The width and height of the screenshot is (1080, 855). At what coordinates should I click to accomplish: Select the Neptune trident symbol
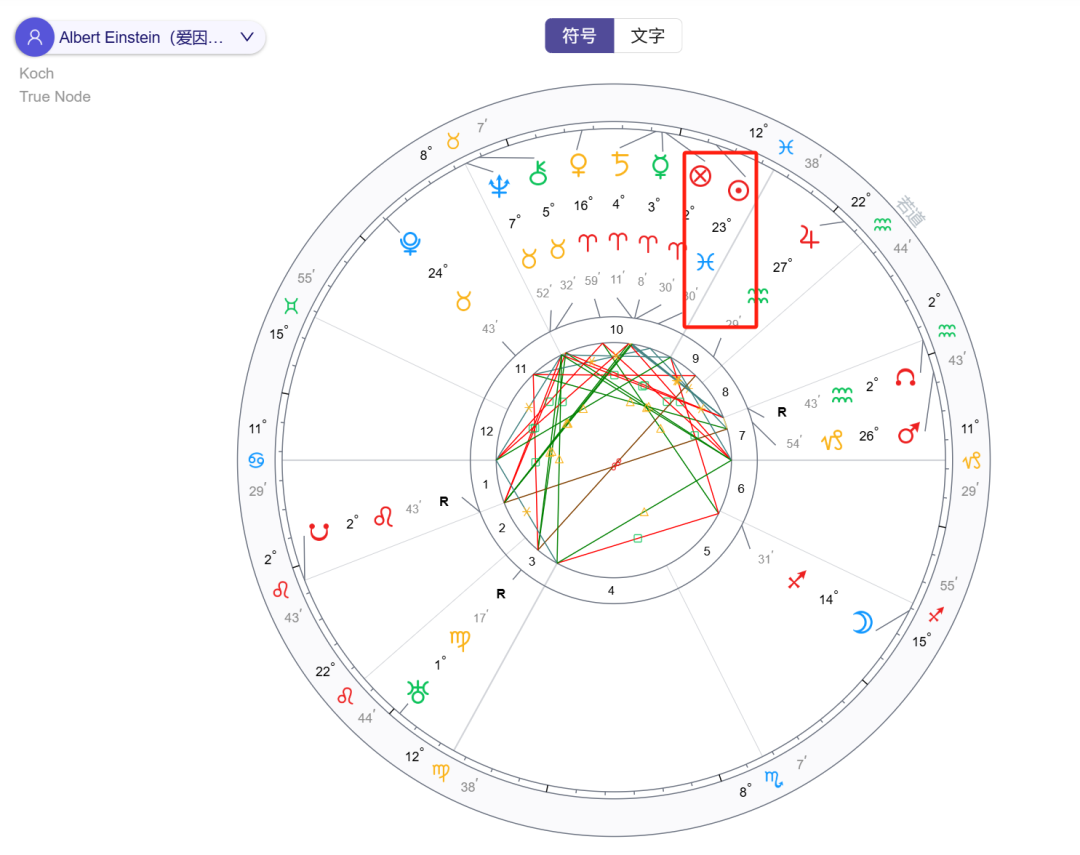[498, 185]
